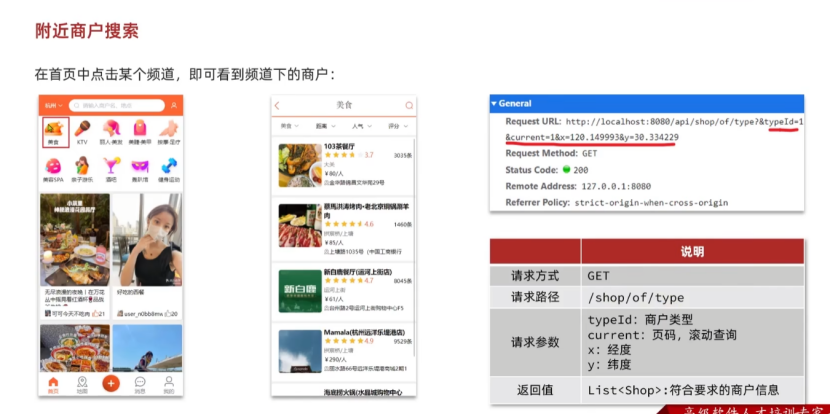The height and width of the screenshot is (415, 830).
Task: Click the Request URL value text
Action: 654,130
